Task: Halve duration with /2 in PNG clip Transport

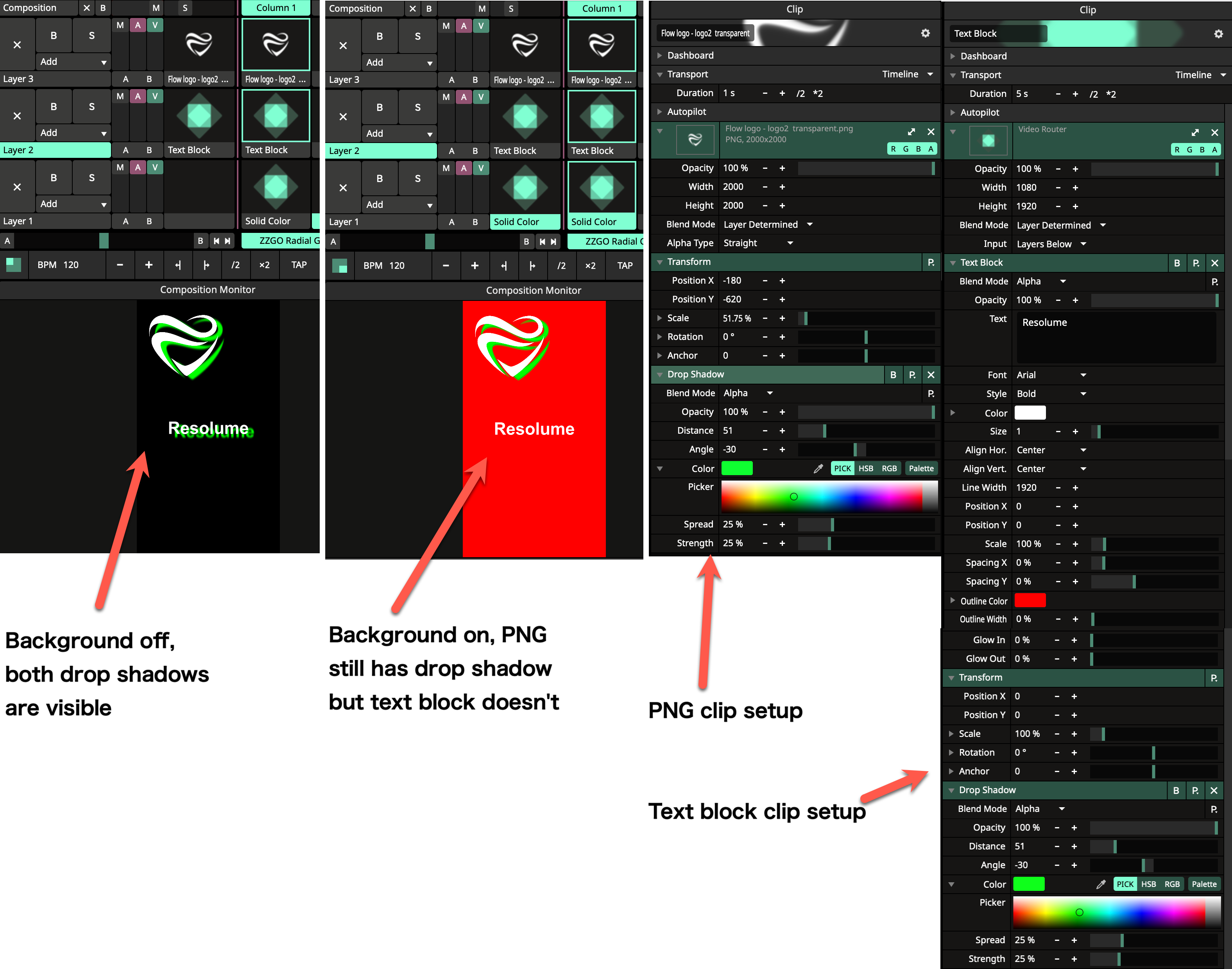Action: pos(800,93)
